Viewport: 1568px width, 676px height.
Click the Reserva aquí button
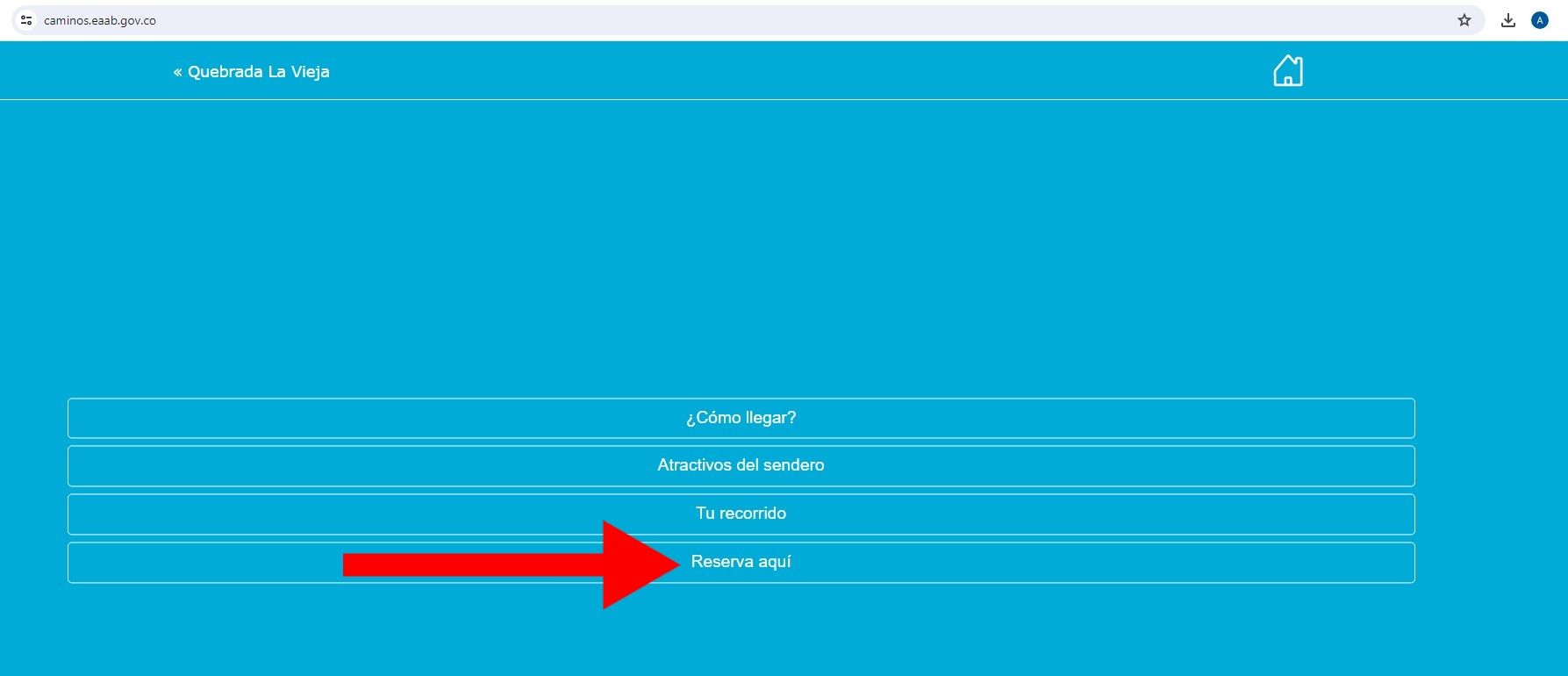741,563
